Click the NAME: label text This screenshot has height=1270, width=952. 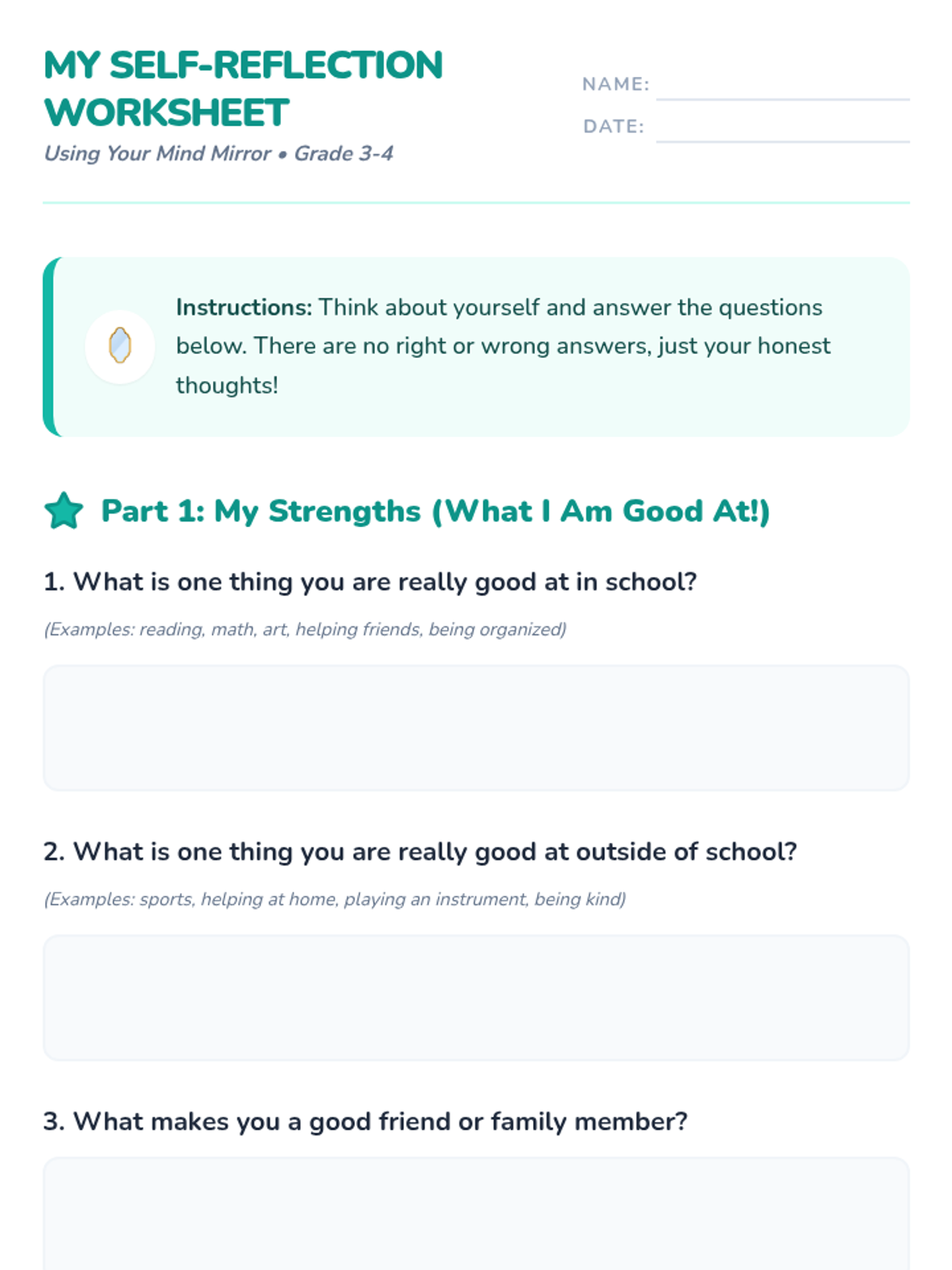[x=616, y=84]
